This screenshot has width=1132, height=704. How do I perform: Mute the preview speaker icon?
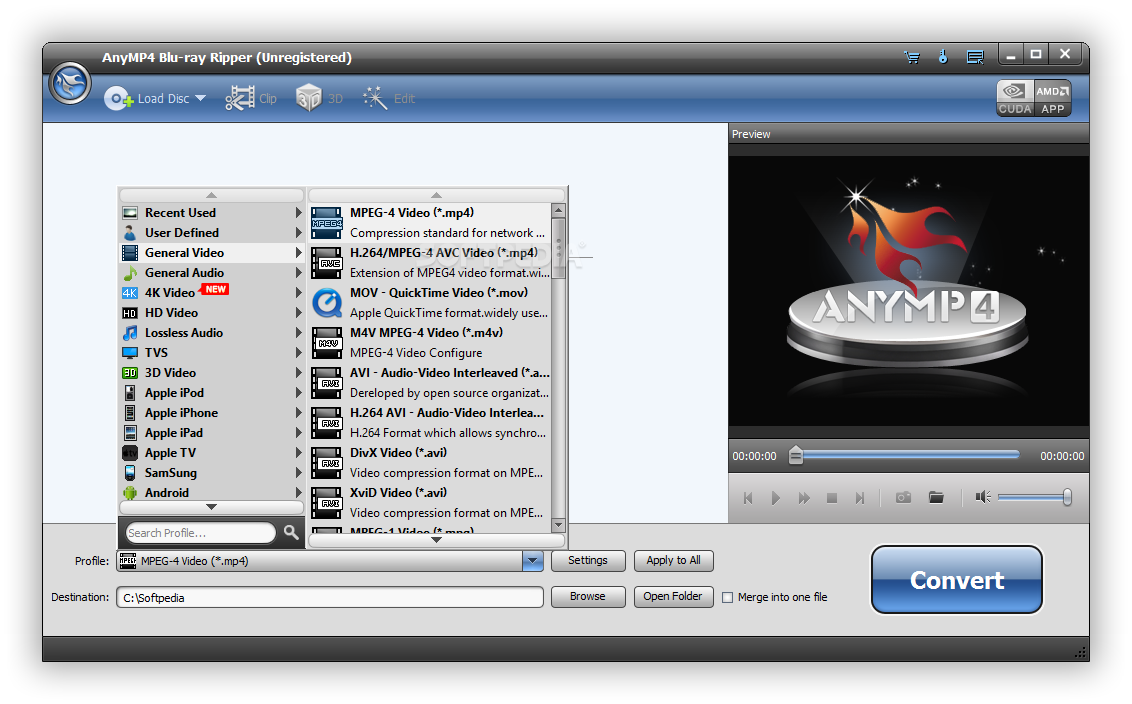coord(983,497)
